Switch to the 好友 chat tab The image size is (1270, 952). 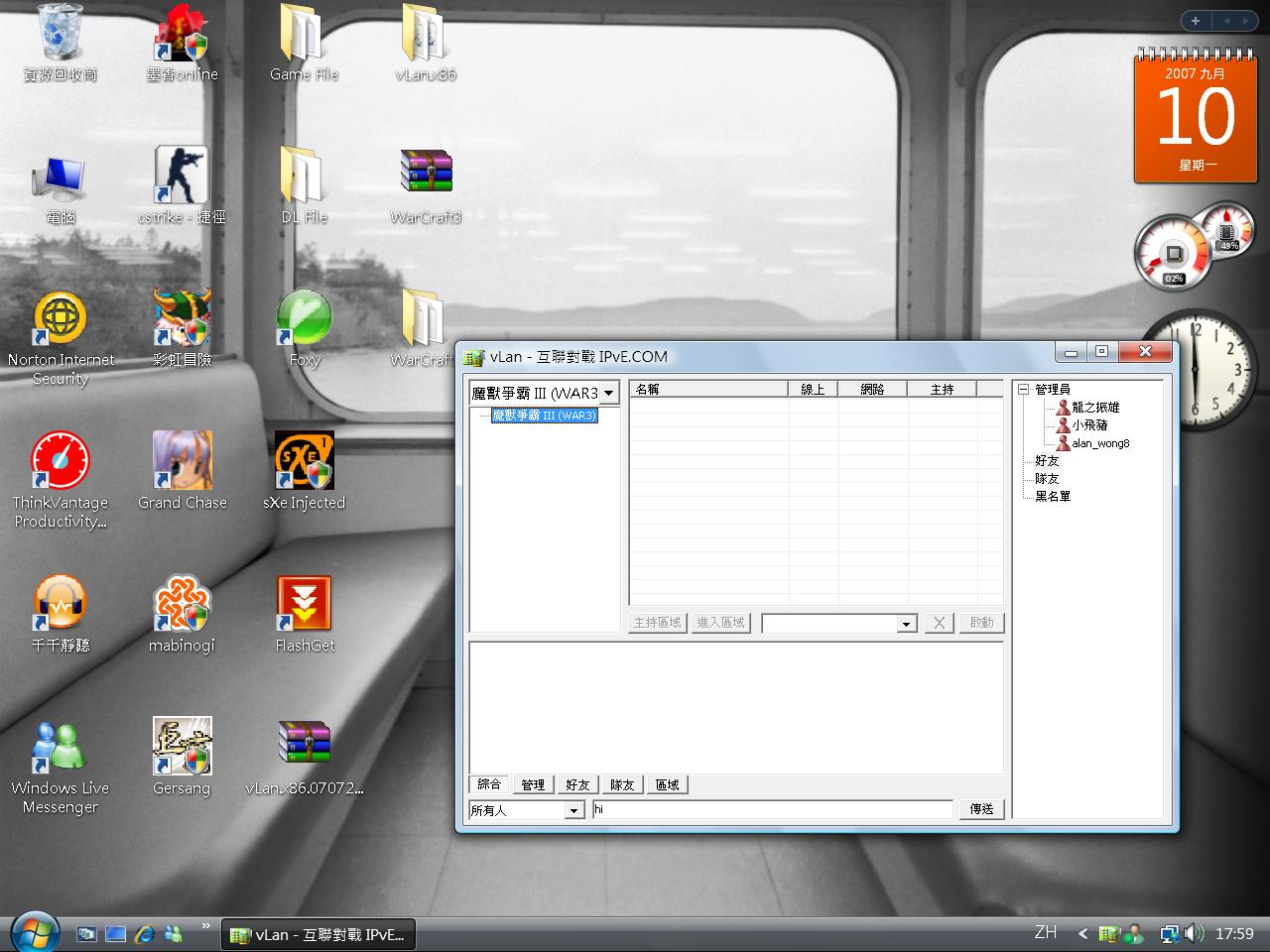pos(577,784)
